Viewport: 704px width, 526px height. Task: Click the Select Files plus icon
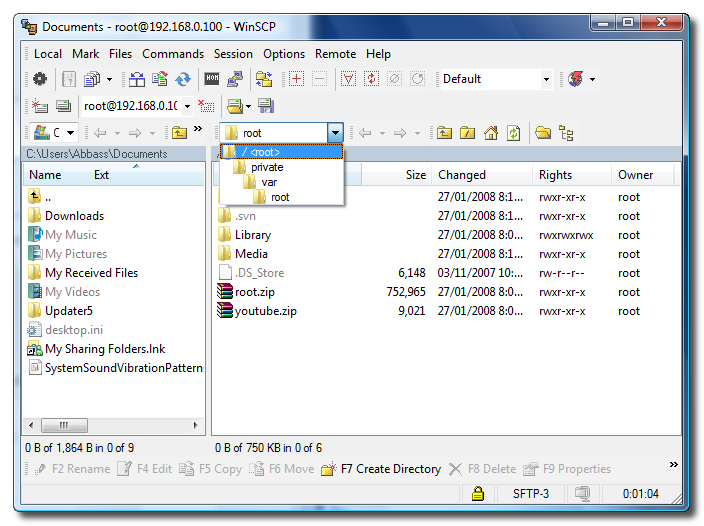[296, 79]
